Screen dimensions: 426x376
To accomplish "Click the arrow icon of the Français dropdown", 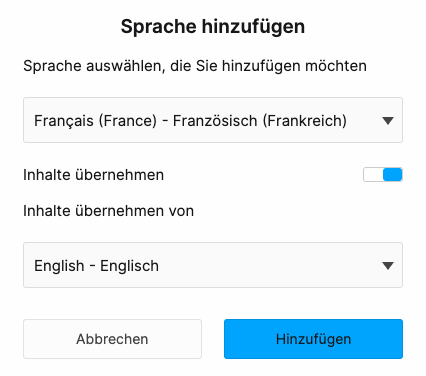I will [388, 121].
